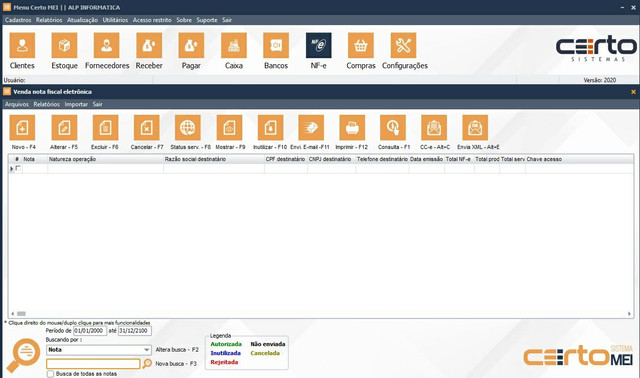Click the Envia XML - Alt+E icon
Viewport: 640px width, 378px height.
[475, 128]
